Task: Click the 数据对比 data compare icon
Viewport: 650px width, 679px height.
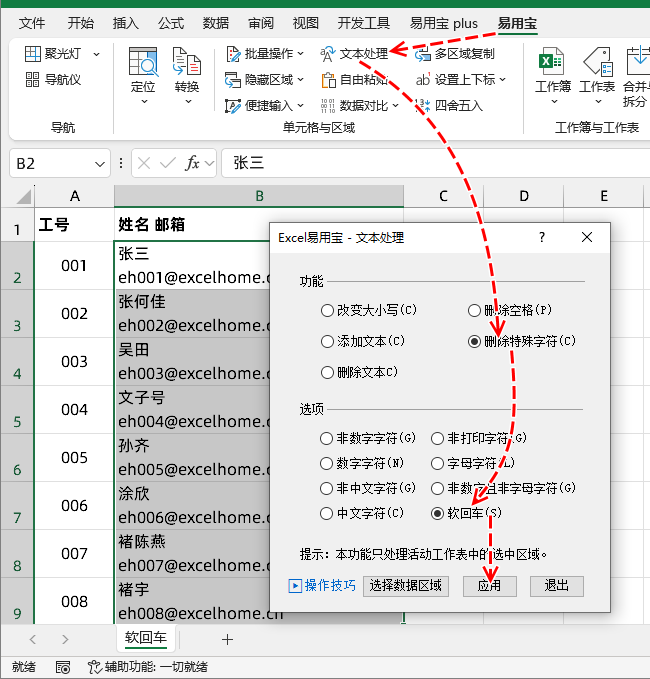Action: click(328, 106)
